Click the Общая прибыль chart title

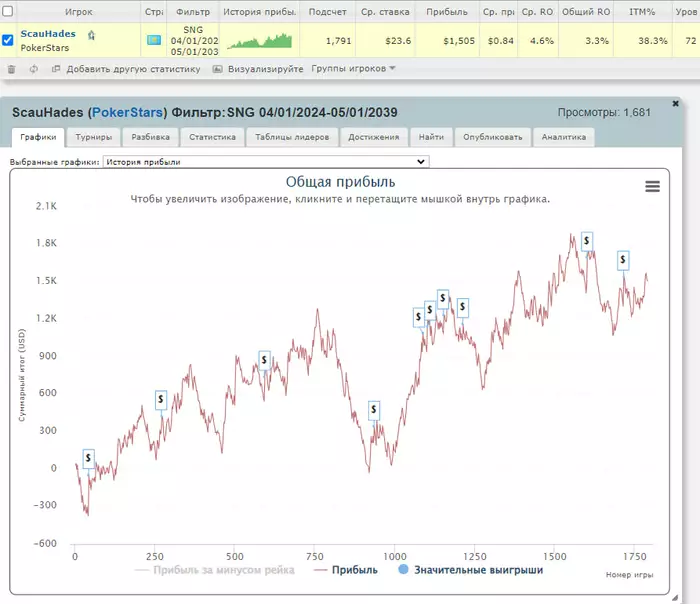(x=340, y=182)
